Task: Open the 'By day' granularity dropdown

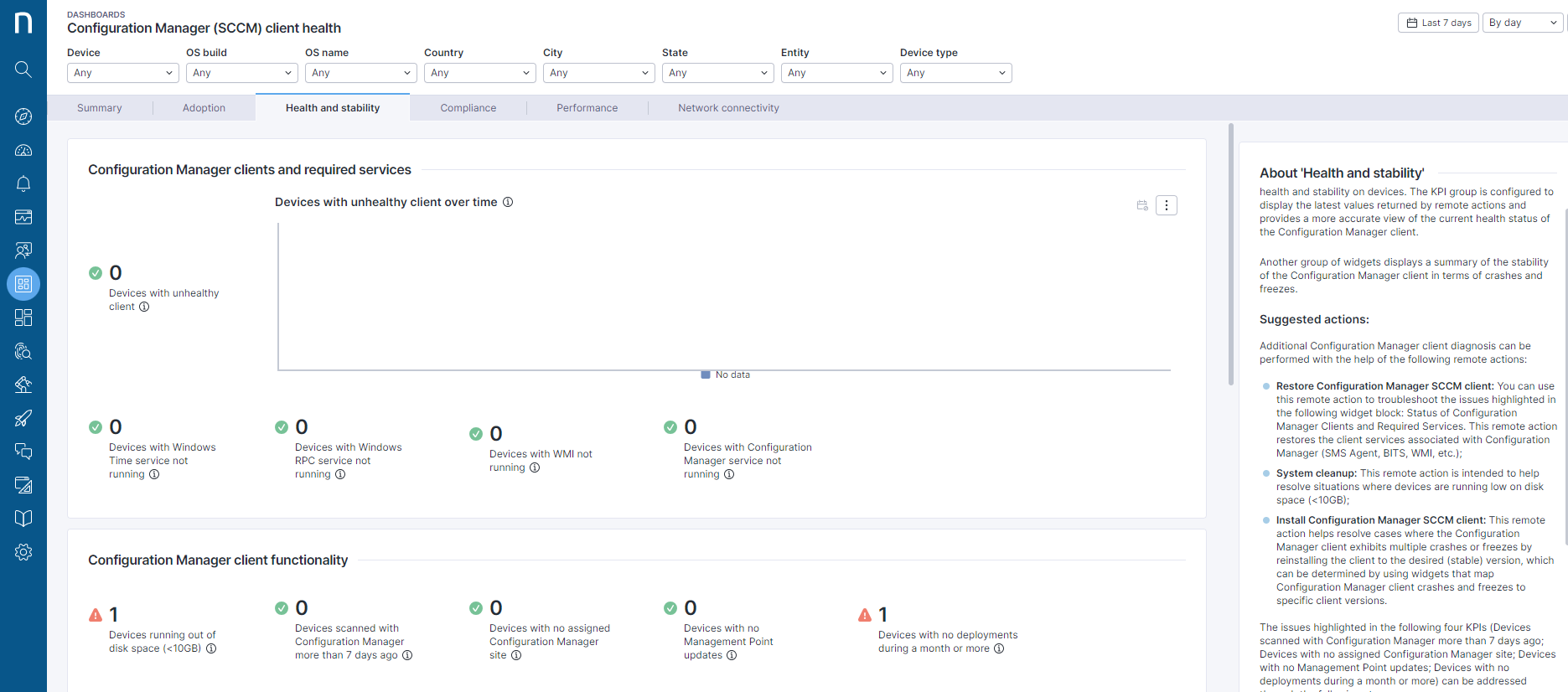Action: point(1523,23)
